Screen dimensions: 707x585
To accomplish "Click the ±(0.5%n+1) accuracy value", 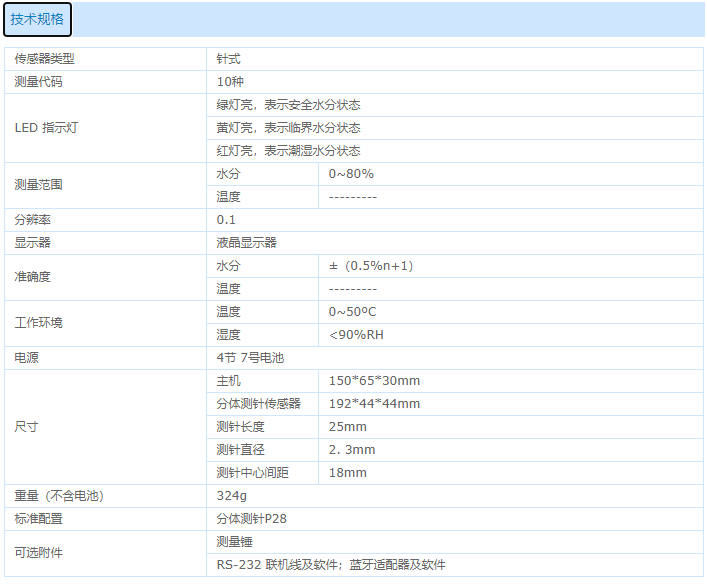I will pos(371,266).
